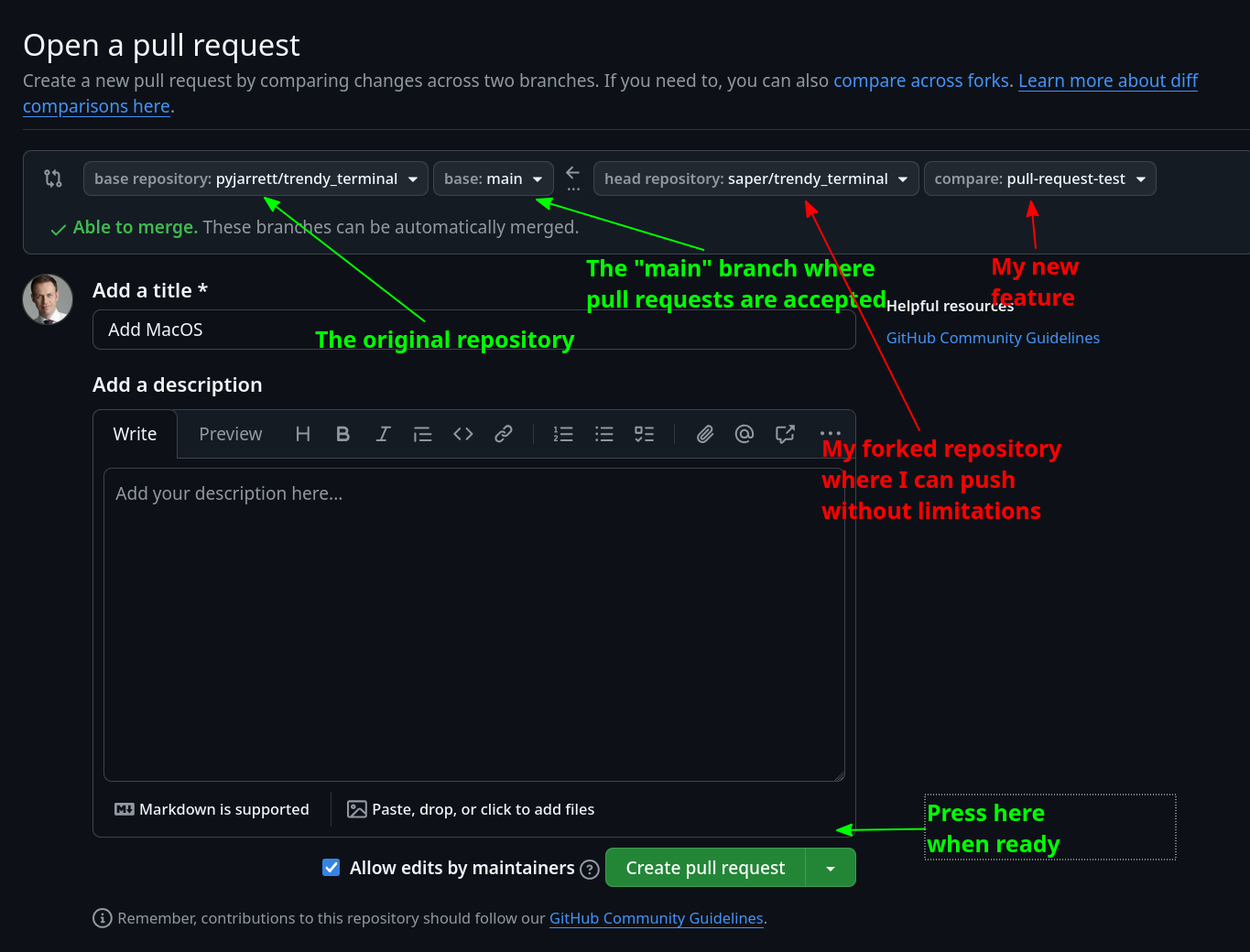This screenshot has width=1250, height=952.
Task: Insert code with the angle brackets icon
Action: click(x=463, y=434)
